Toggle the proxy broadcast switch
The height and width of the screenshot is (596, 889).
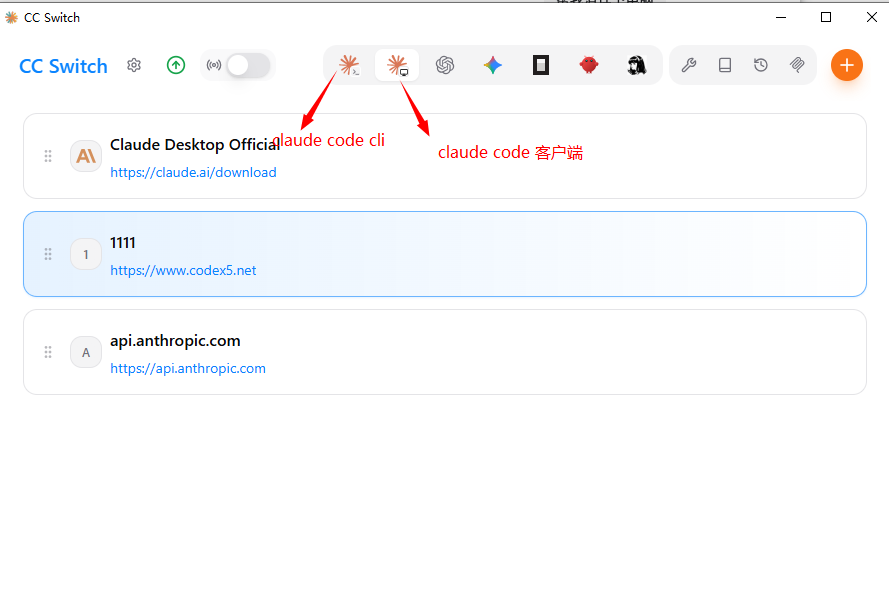pyautogui.click(x=248, y=65)
